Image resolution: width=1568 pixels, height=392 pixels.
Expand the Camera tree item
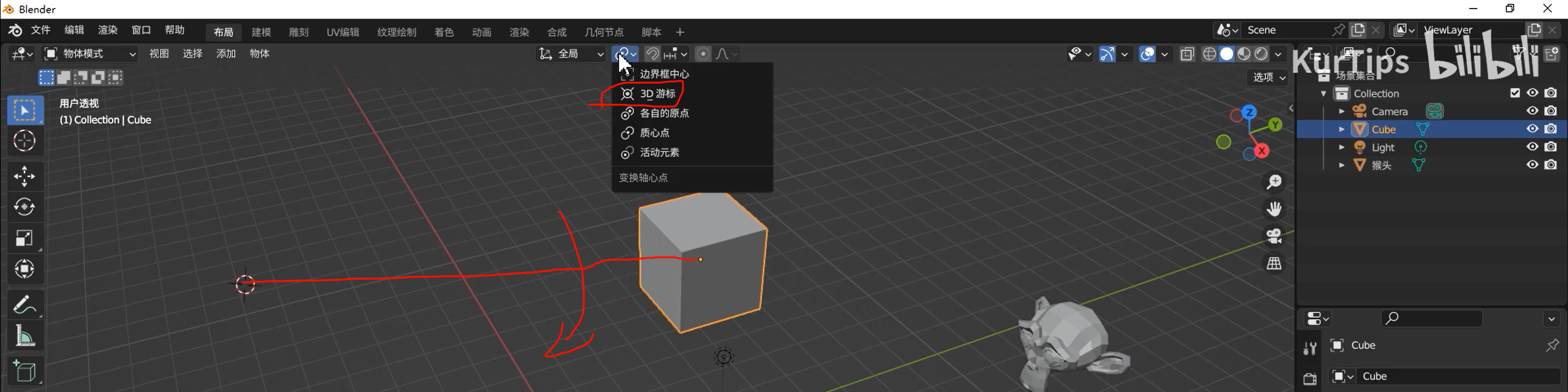pyautogui.click(x=1342, y=111)
